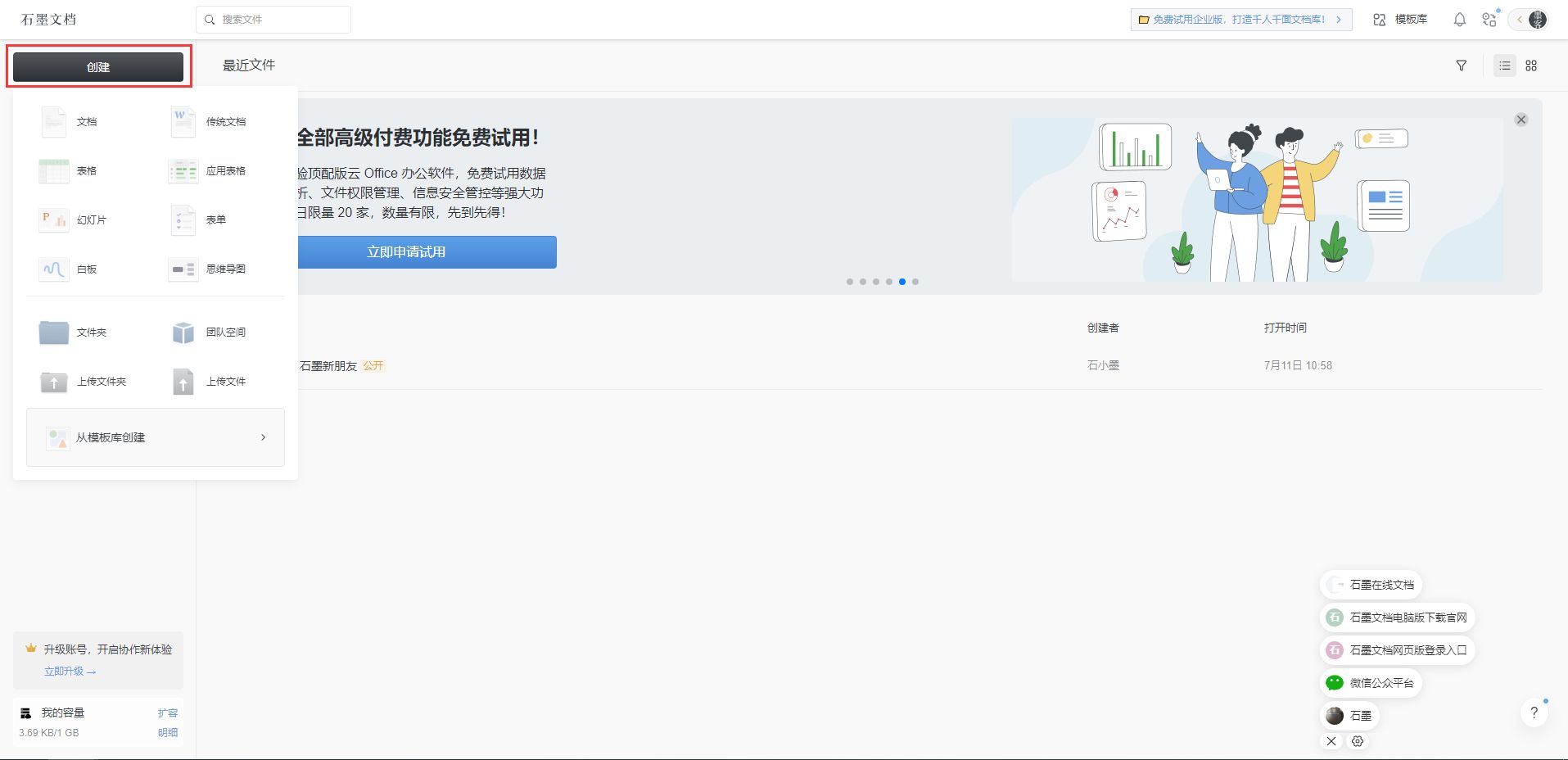This screenshot has height=760, width=1568.
Task: Click the 创建者 column header
Action: coord(1103,328)
